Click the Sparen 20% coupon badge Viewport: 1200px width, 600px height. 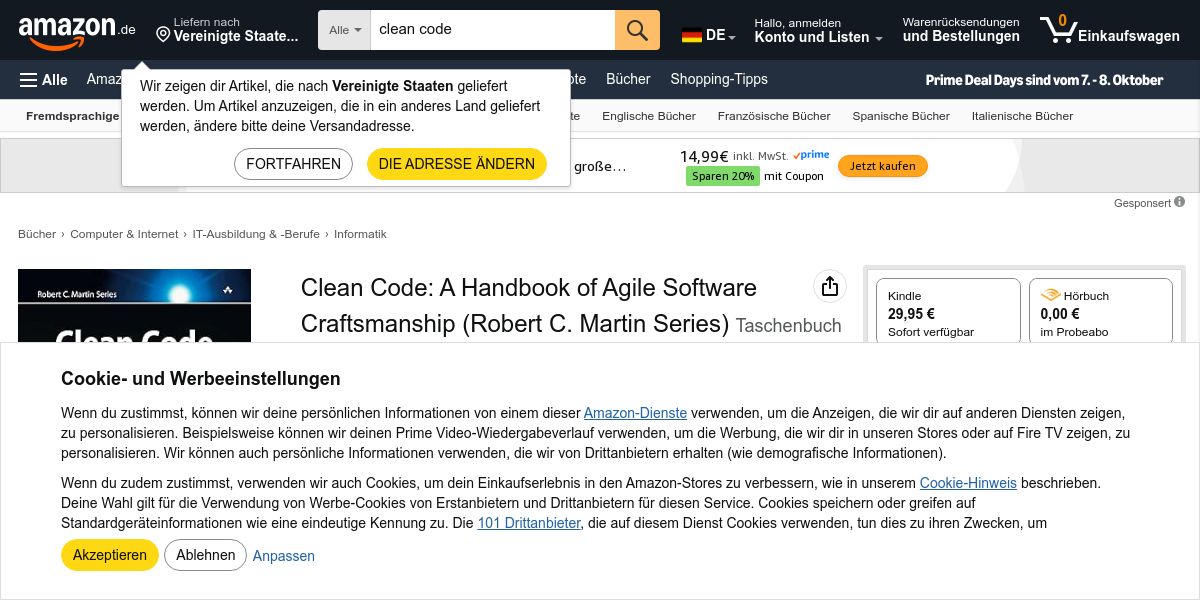[722, 176]
